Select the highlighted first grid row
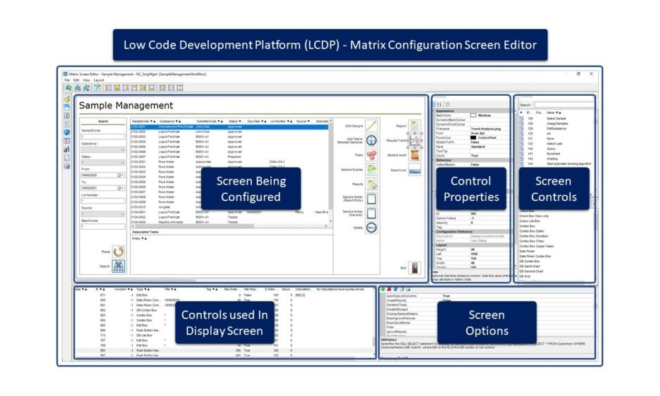660x396 pixels. [x=229, y=127]
